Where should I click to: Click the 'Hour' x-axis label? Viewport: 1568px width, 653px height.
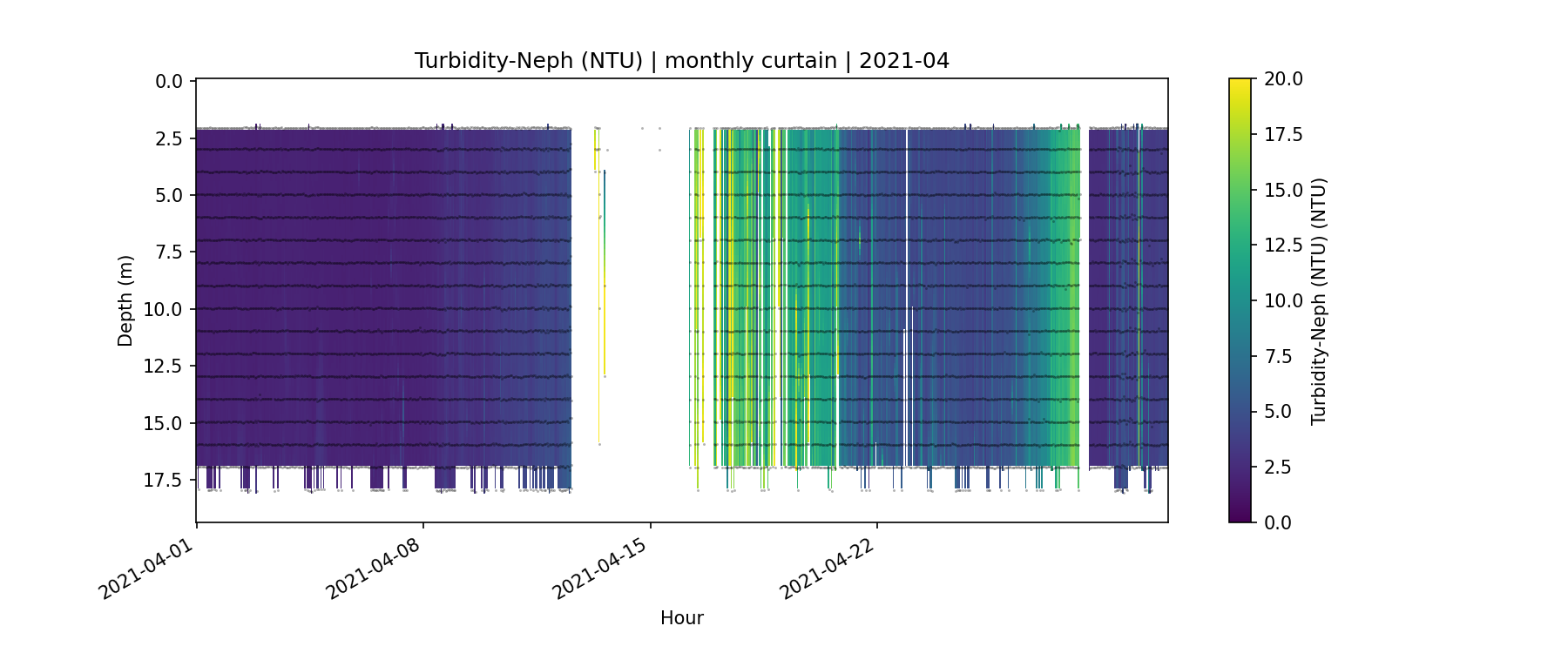coord(681,618)
